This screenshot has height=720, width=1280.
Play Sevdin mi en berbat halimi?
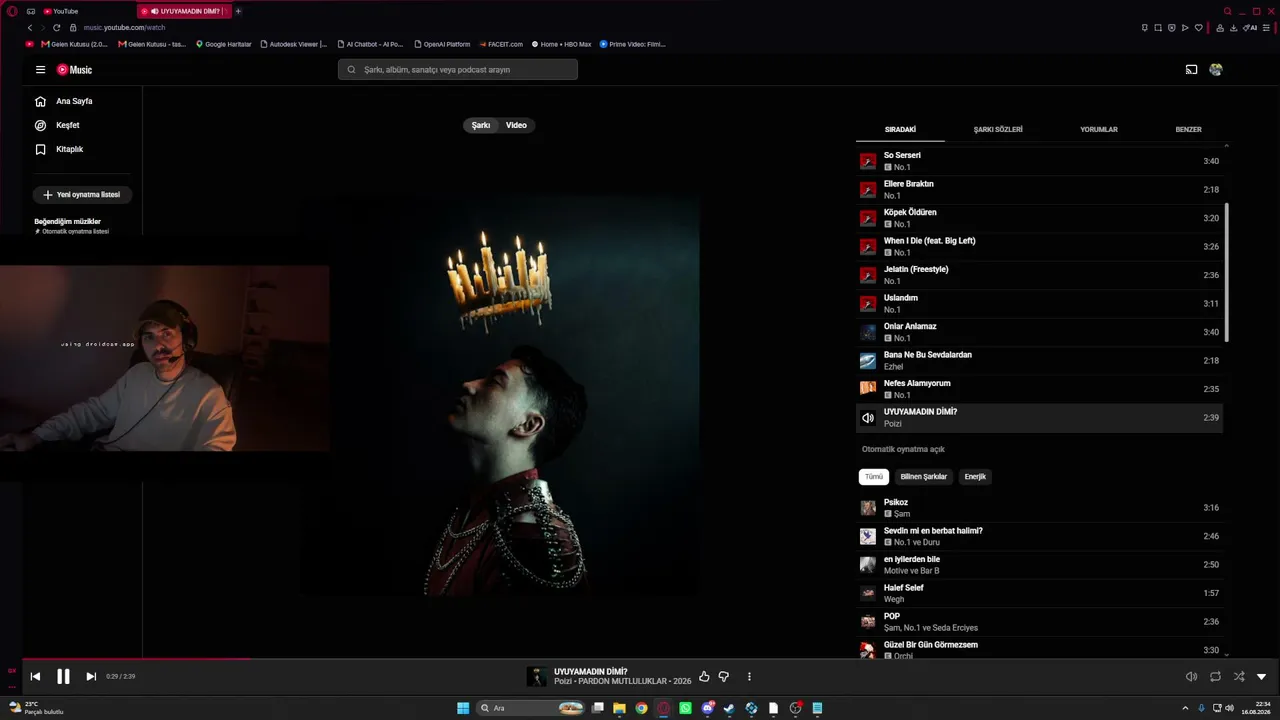point(1039,536)
